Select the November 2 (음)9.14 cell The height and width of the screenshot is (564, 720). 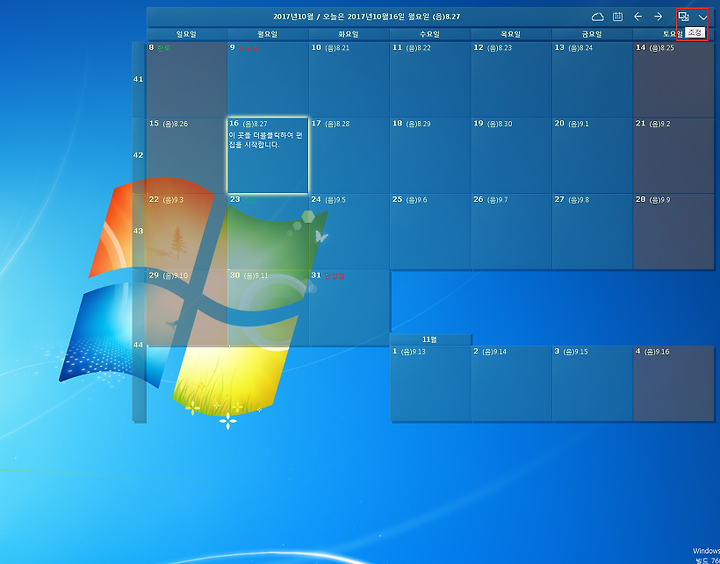[x=511, y=384]
